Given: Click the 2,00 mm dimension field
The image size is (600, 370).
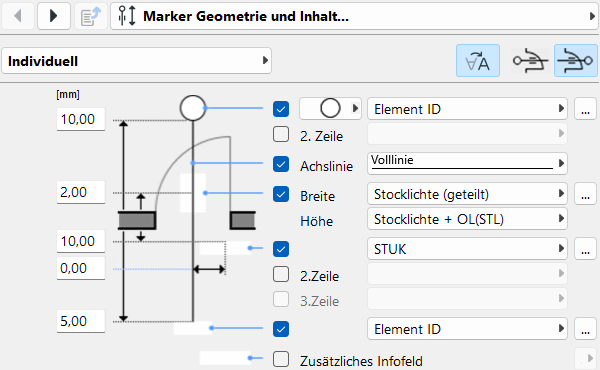Looking at the screenshot, I should [x=81, y=192].
